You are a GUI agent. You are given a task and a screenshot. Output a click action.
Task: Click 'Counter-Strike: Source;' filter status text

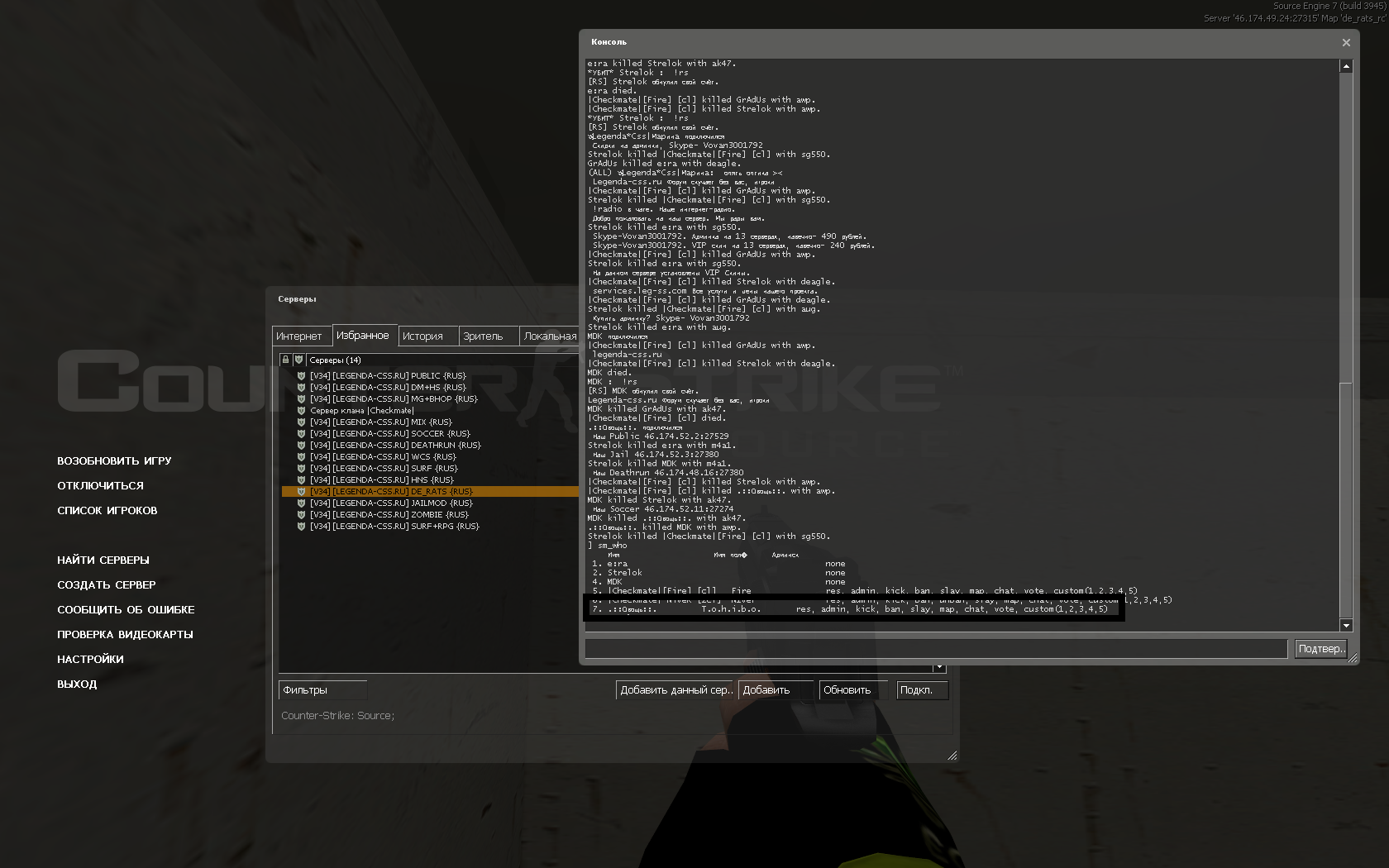337,716
